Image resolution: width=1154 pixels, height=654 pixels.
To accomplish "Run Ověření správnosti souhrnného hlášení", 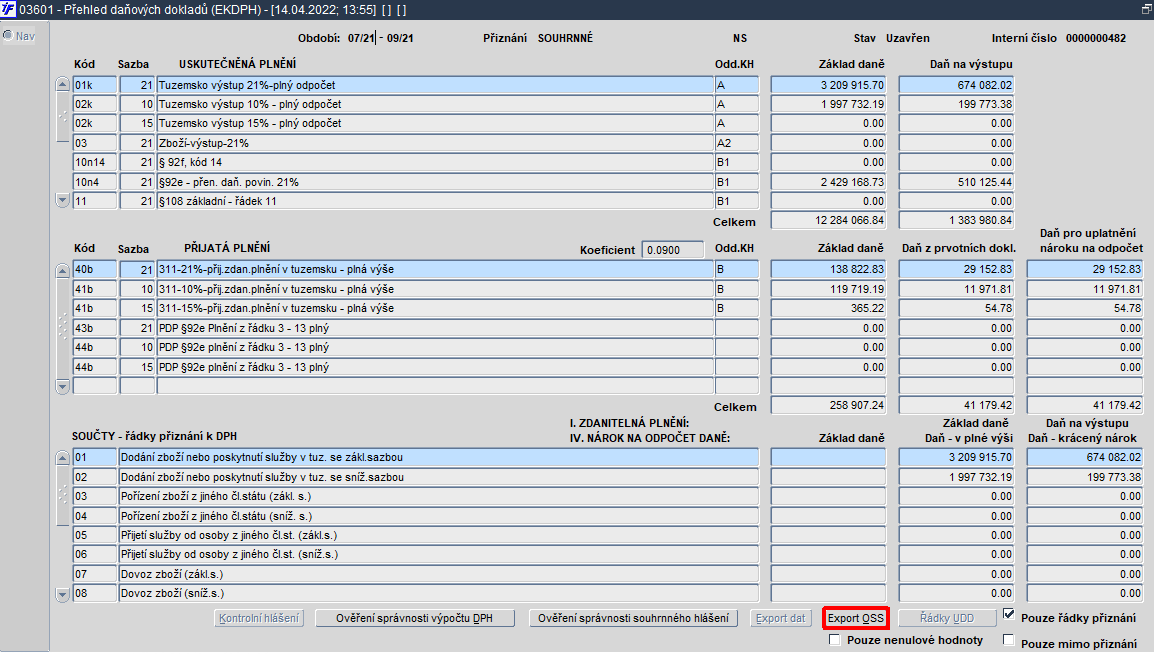I will (x=633, y=618).
